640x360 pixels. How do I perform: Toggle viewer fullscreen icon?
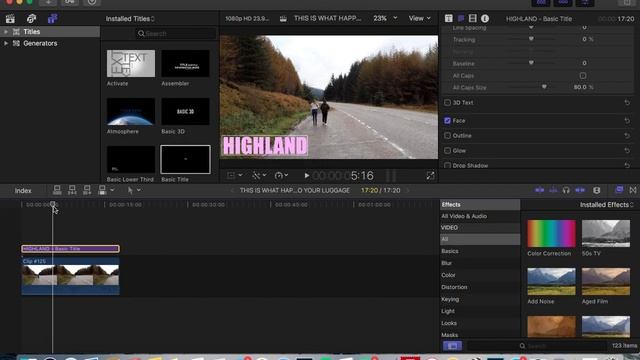(x=430, y=176)
